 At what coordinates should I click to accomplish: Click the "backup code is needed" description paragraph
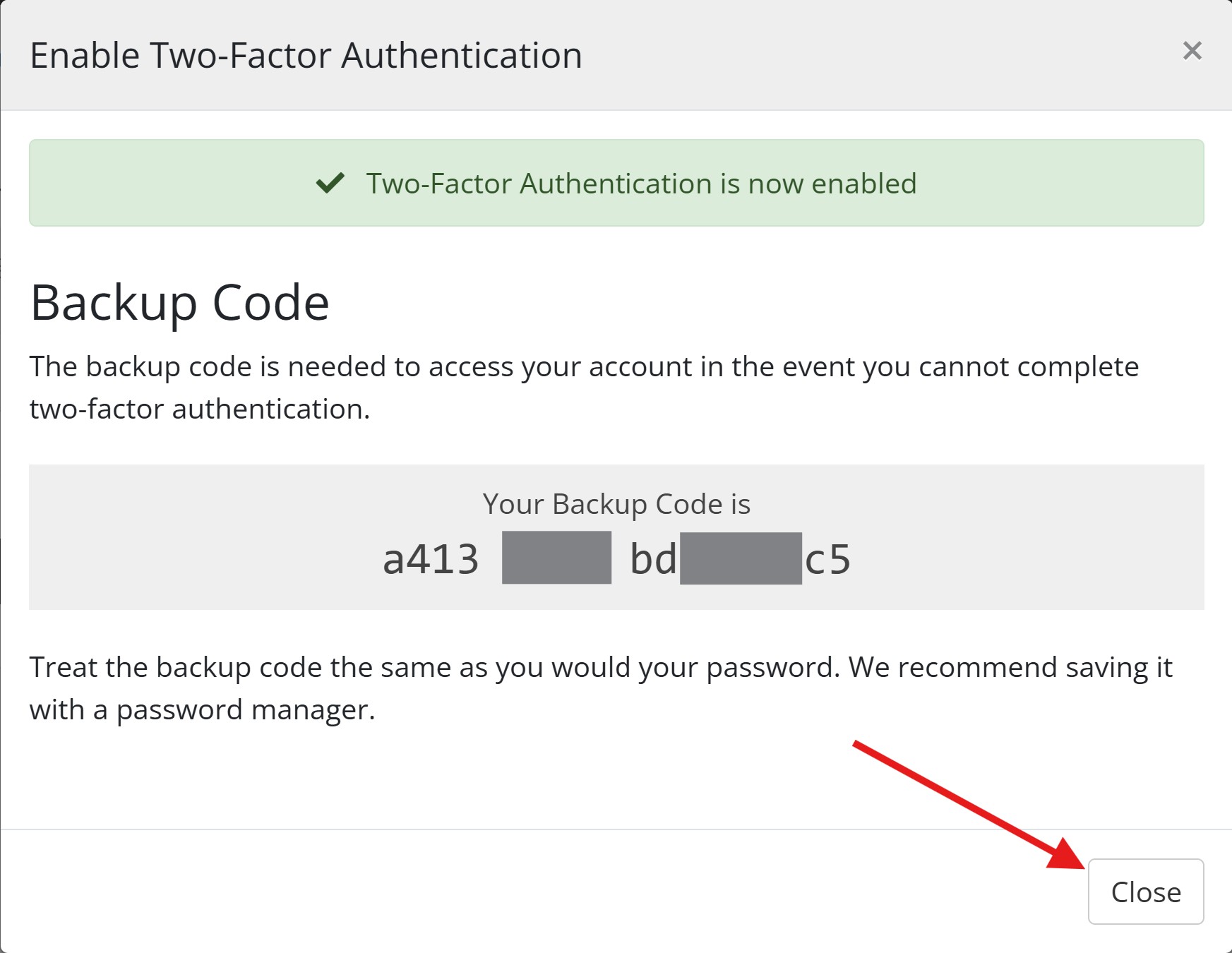coord(584,367)
